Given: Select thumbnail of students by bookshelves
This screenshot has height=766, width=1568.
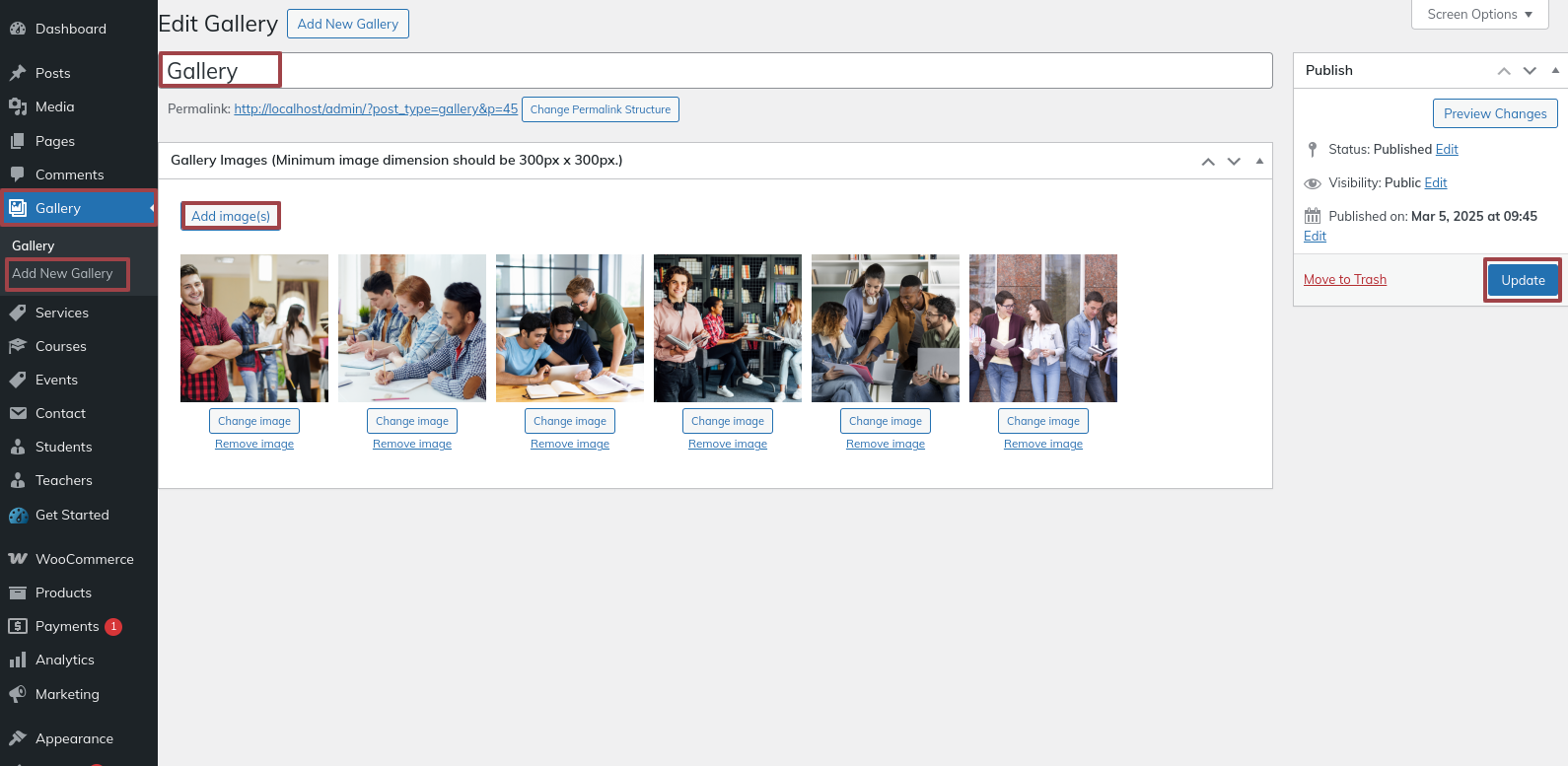Looking at the screenshot, I should click(x=728, y=328).
